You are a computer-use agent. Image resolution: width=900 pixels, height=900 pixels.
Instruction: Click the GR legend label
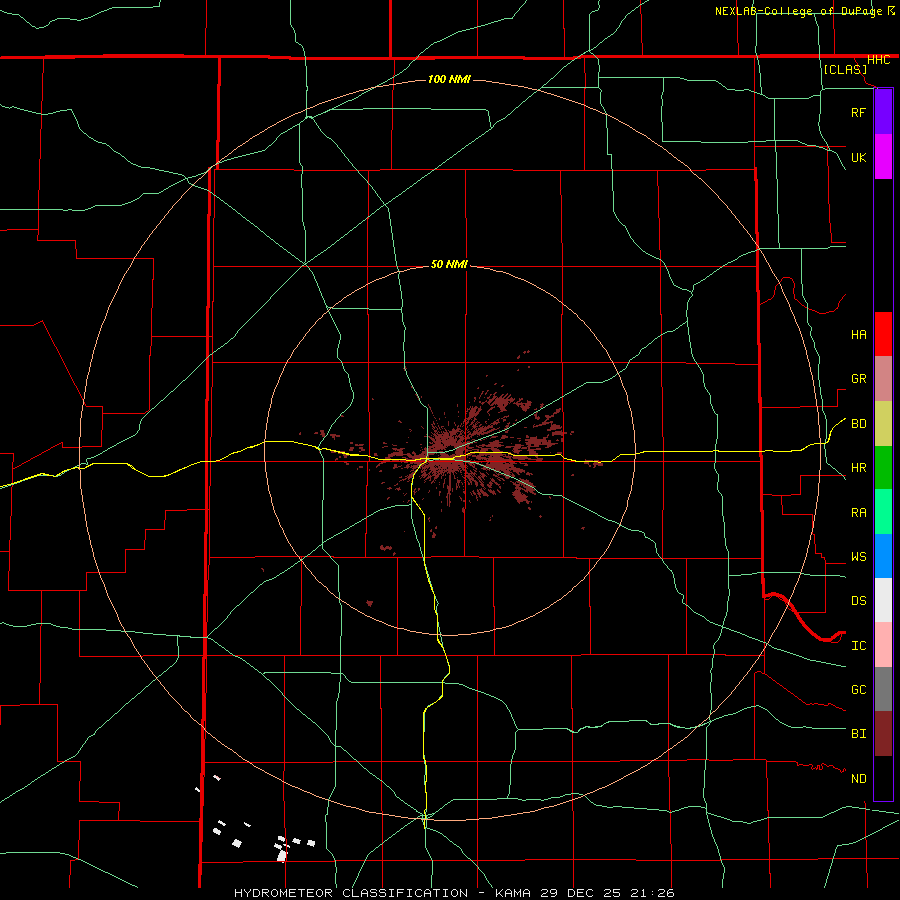[858, 379]
